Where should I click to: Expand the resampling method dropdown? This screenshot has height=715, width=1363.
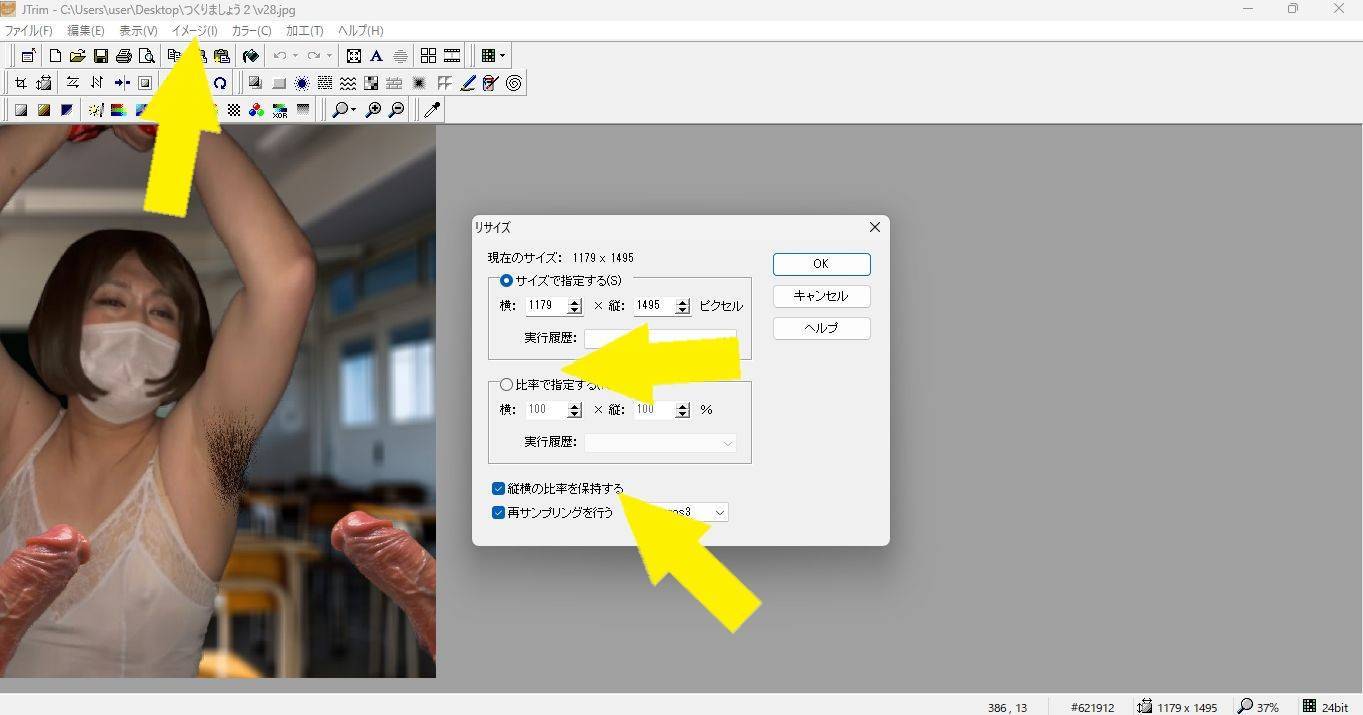tap(718, 513)
